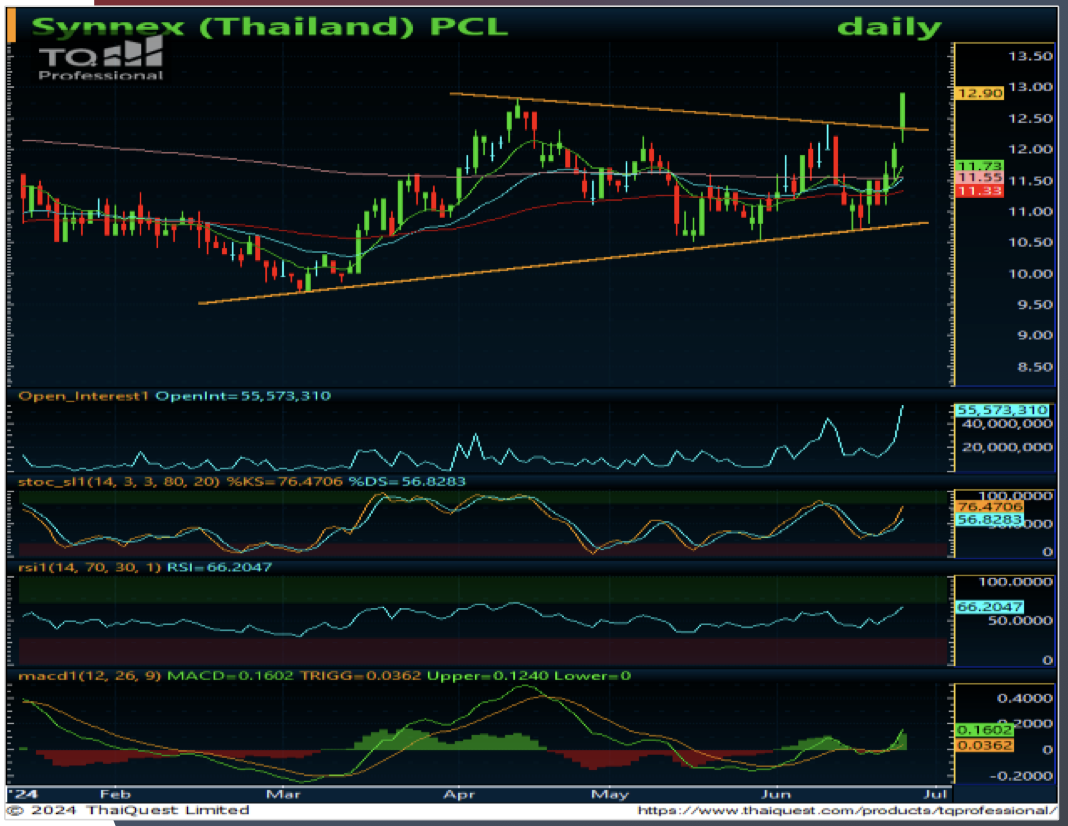The height and width of the screenshot is (826, 1068).
Task: Select the pink 11.55 moving average tag
Action: click(979, 178)
